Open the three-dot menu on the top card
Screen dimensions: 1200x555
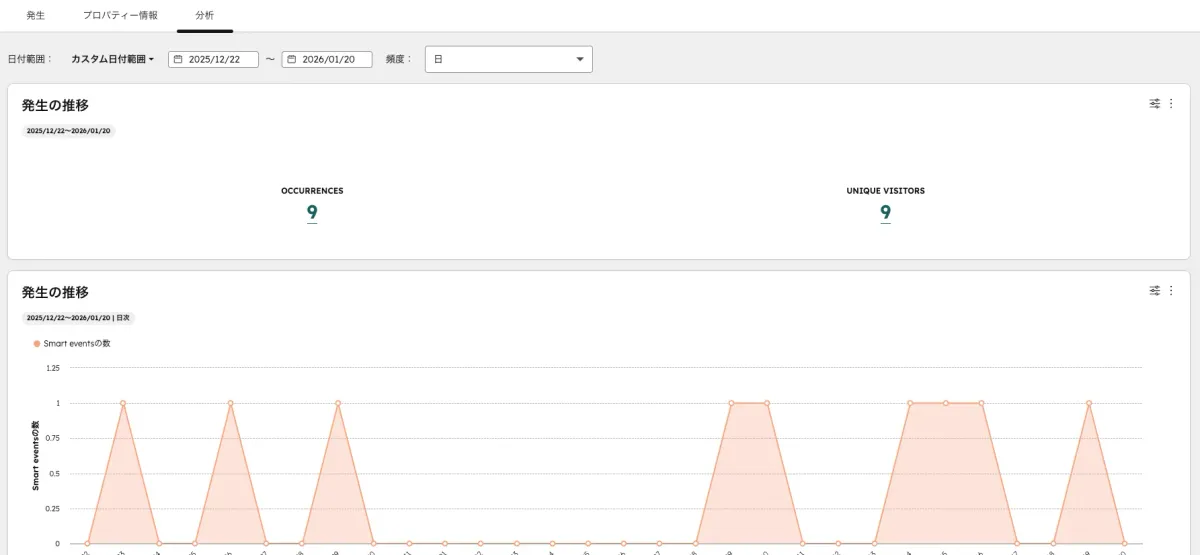pyautogui.click(x=1171, y=103)
